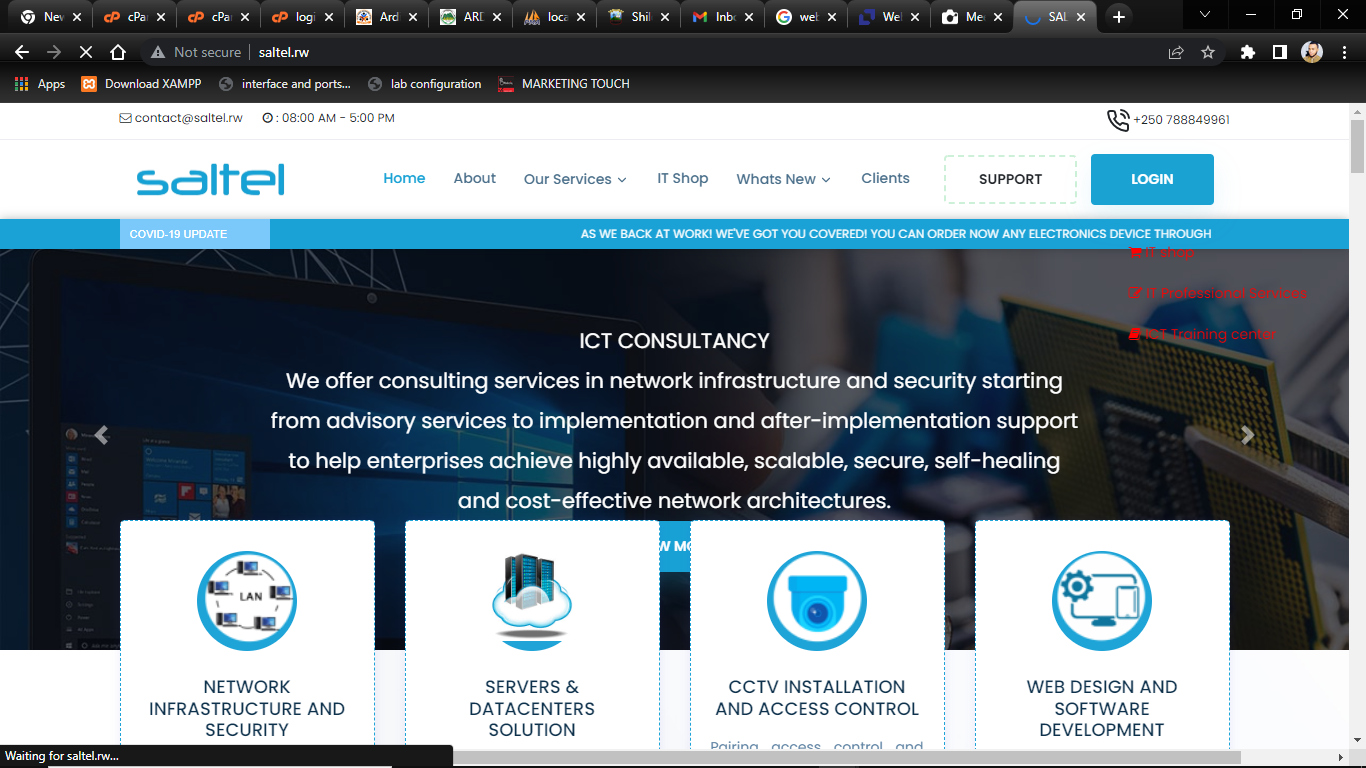Click the SUPPORT button
Image resolution: width=1366 pixels, height=768 pixels.
[x=1010, y=179]
